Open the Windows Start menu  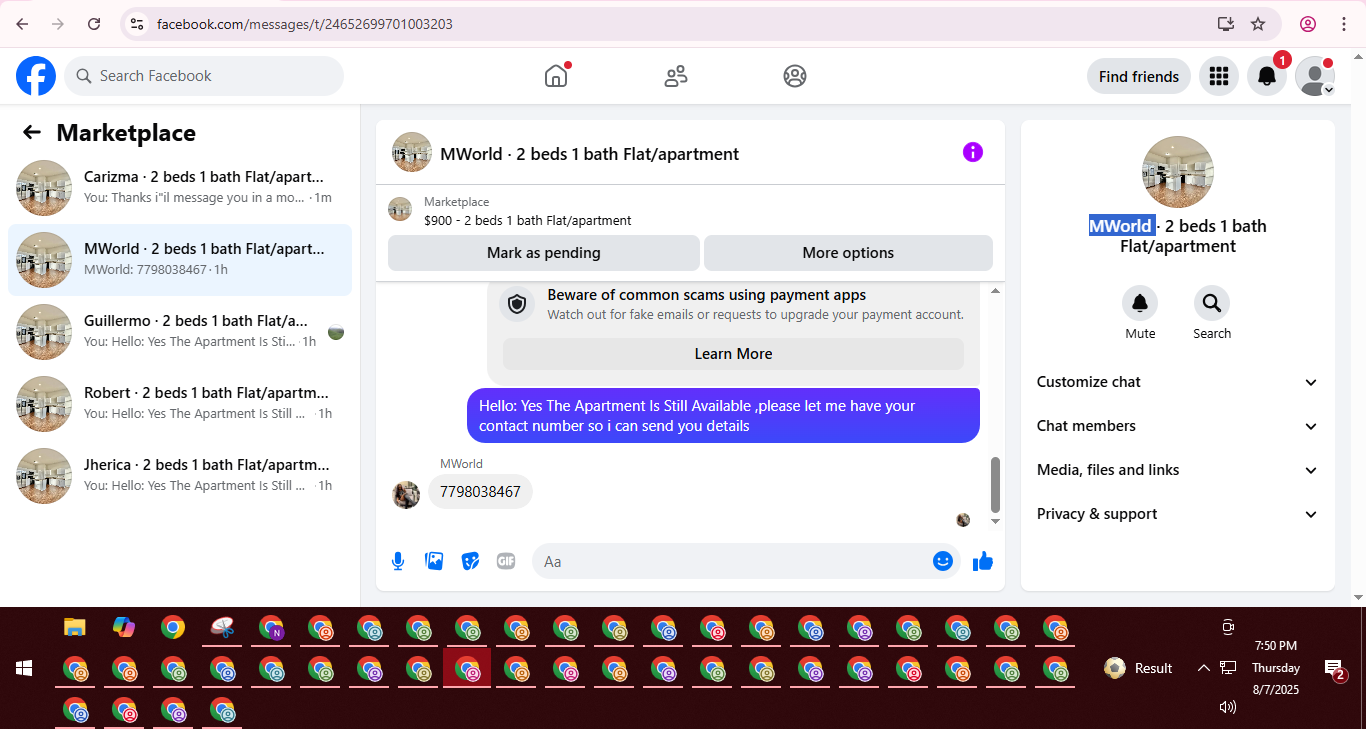[24, 668]
